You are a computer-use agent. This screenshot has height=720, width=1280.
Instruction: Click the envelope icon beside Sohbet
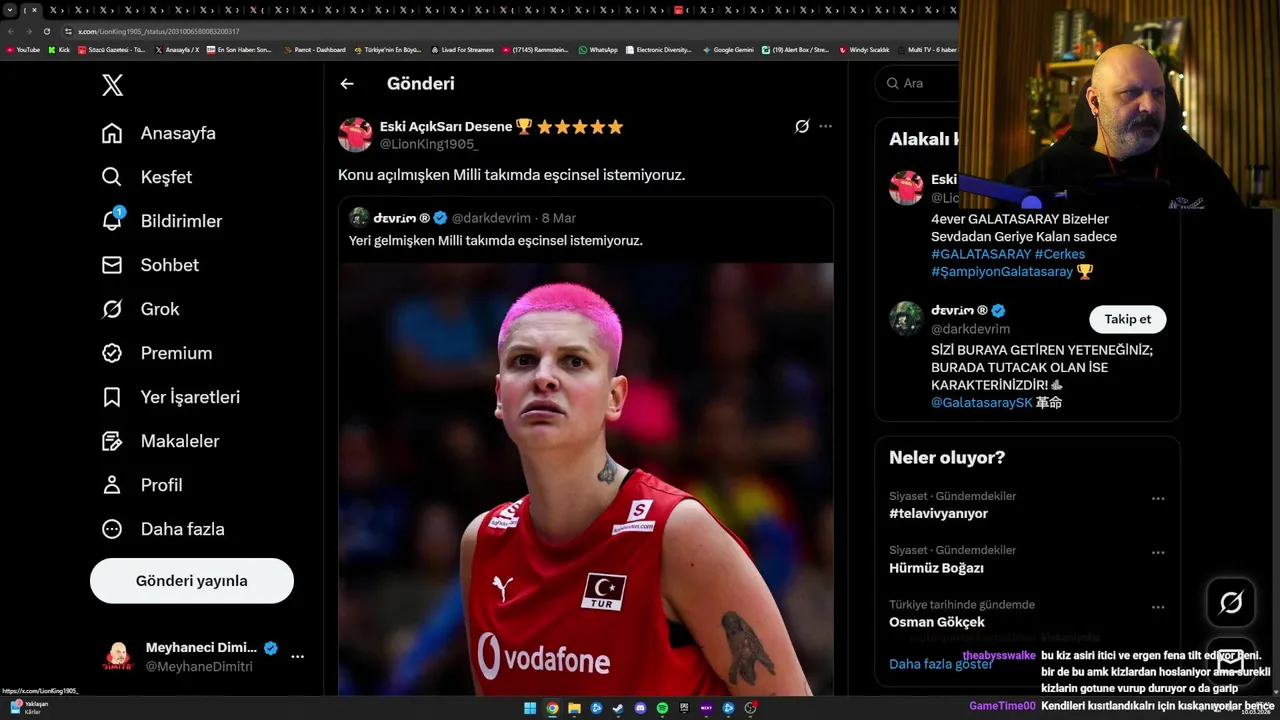click(x=112, y=265)
